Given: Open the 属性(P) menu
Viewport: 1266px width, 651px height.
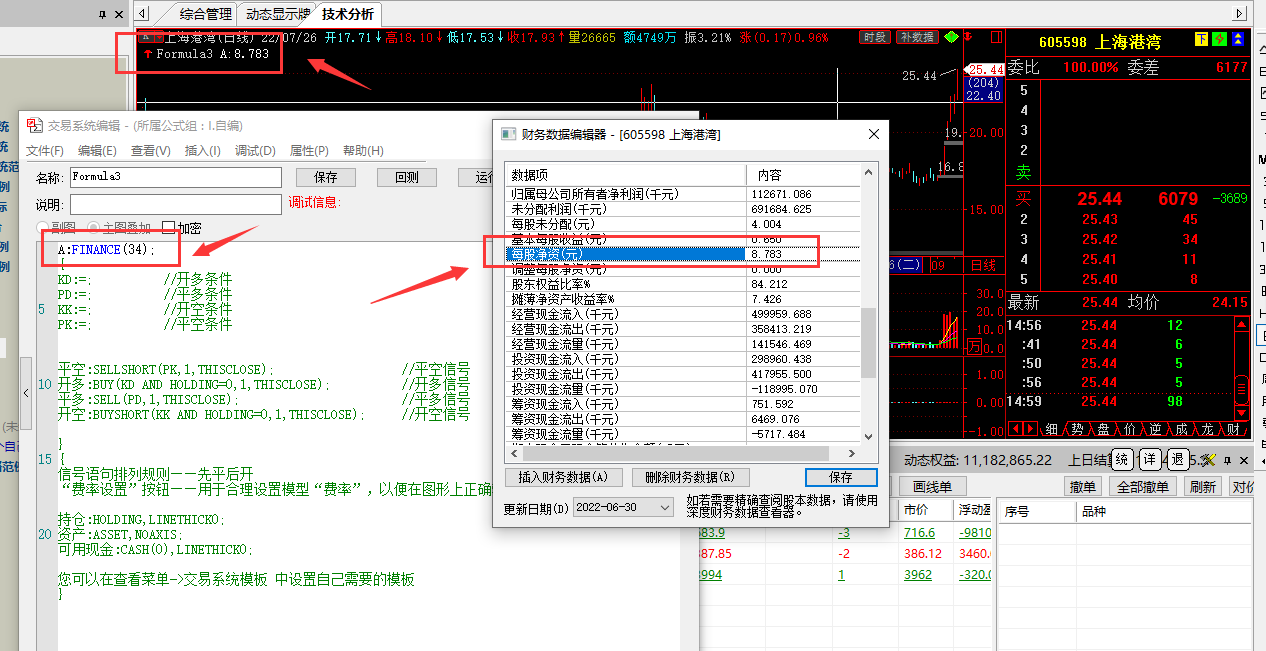Looking at the screenshot, I should pos(309,151).
